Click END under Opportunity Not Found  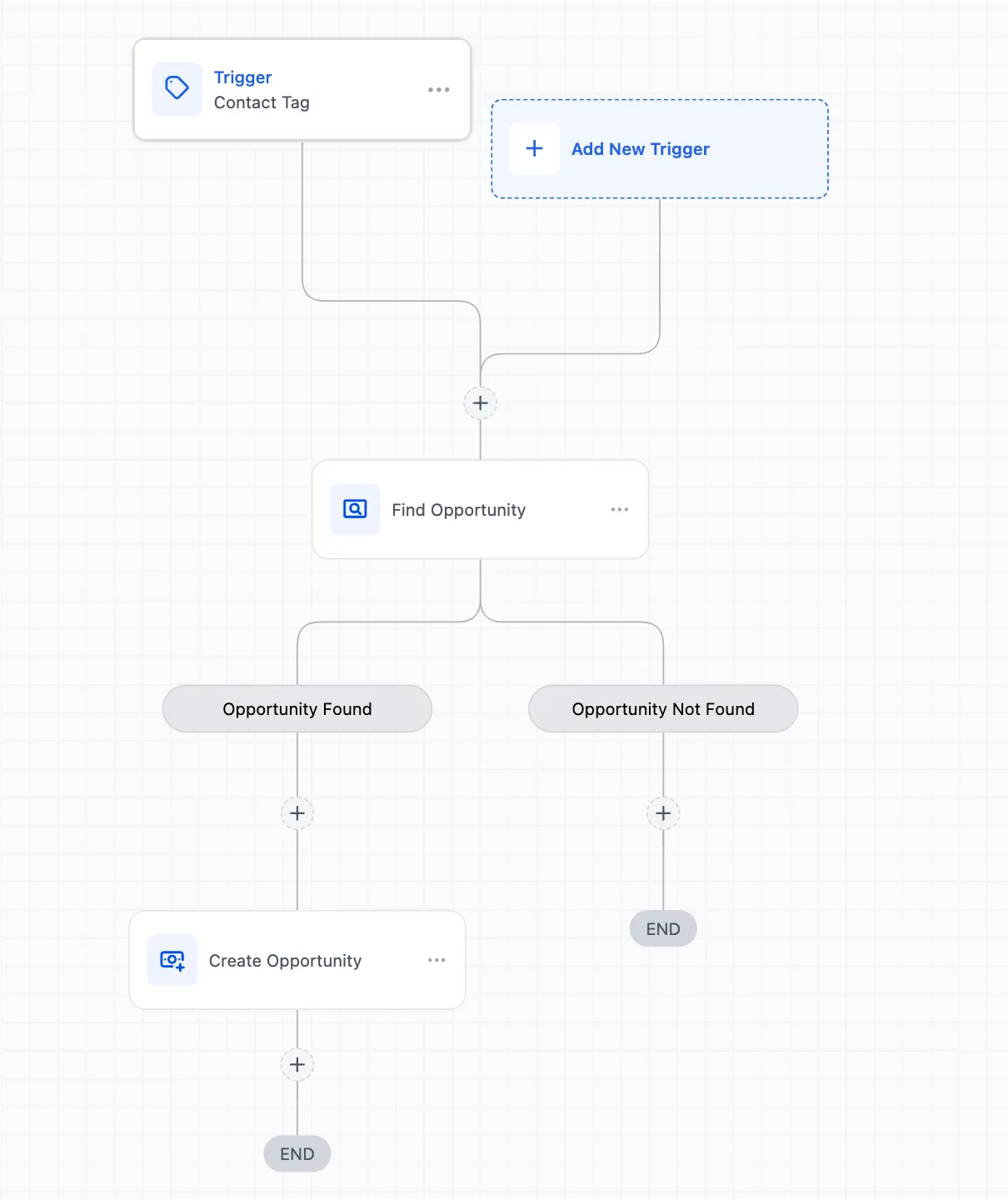pos(663,929)
